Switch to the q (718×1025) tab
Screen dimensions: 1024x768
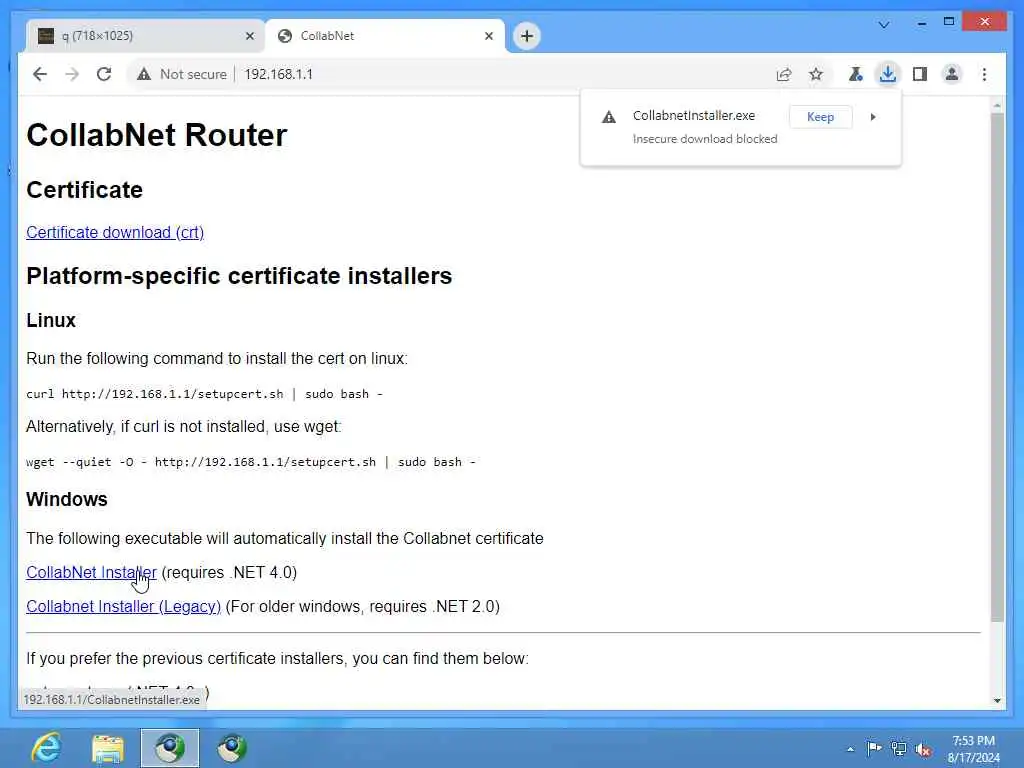pyautogui.click(x=145, y=36)
